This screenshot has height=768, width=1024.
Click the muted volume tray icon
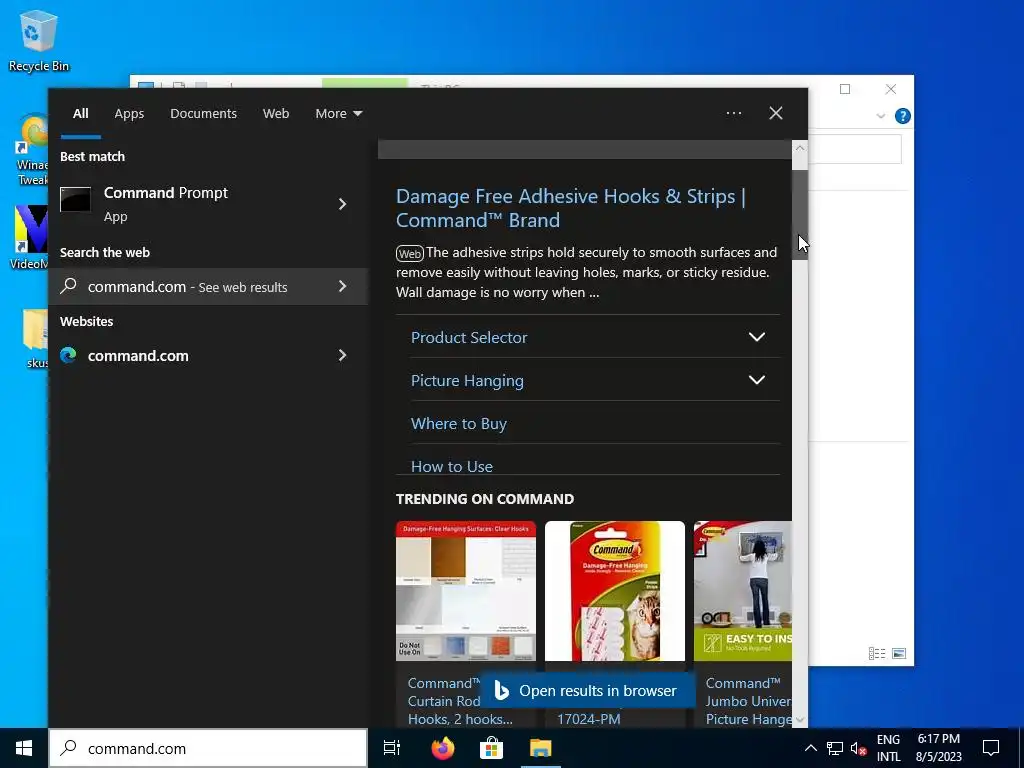click(858, 748)
